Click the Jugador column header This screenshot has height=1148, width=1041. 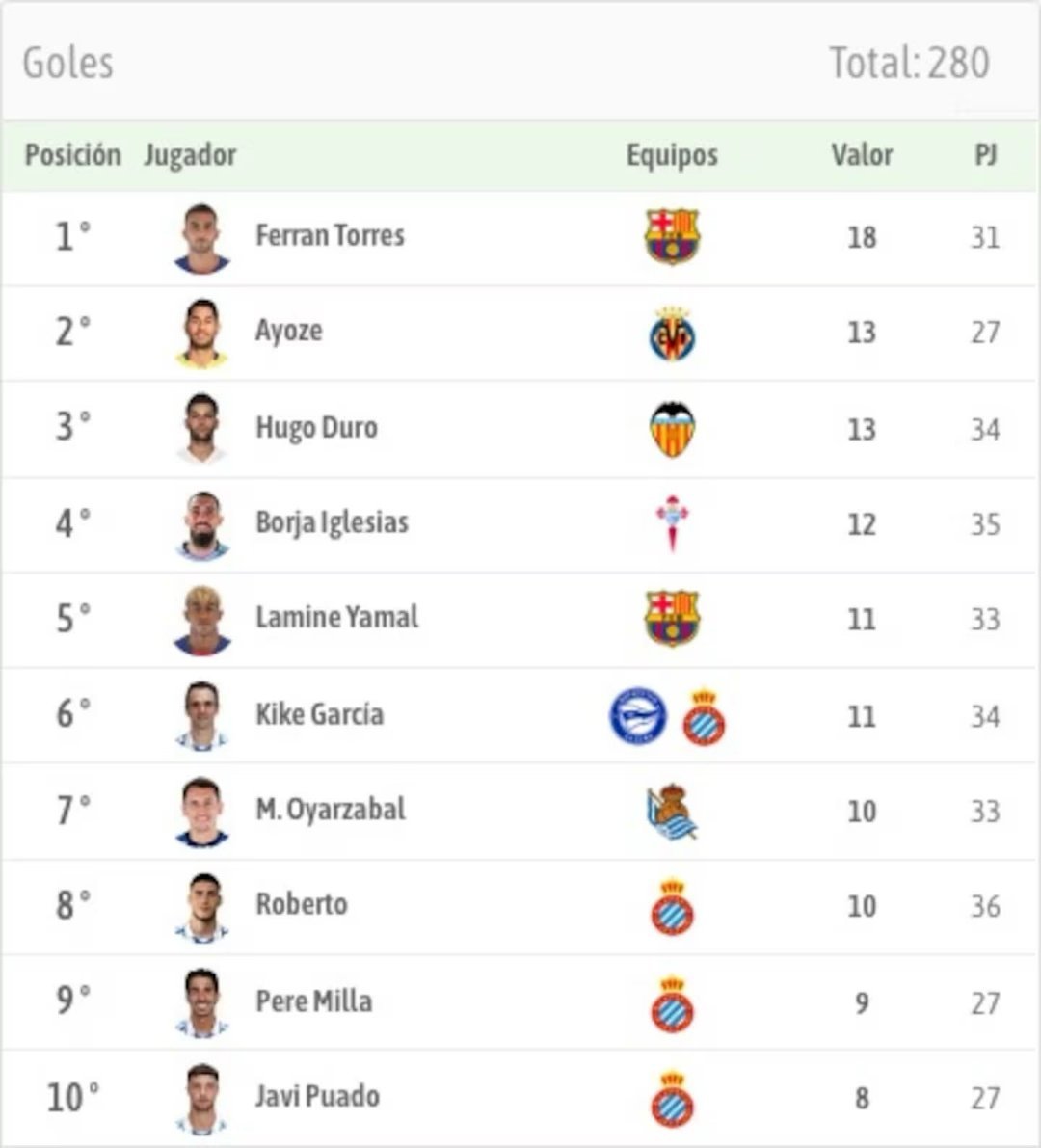click(x=190, y=155)
